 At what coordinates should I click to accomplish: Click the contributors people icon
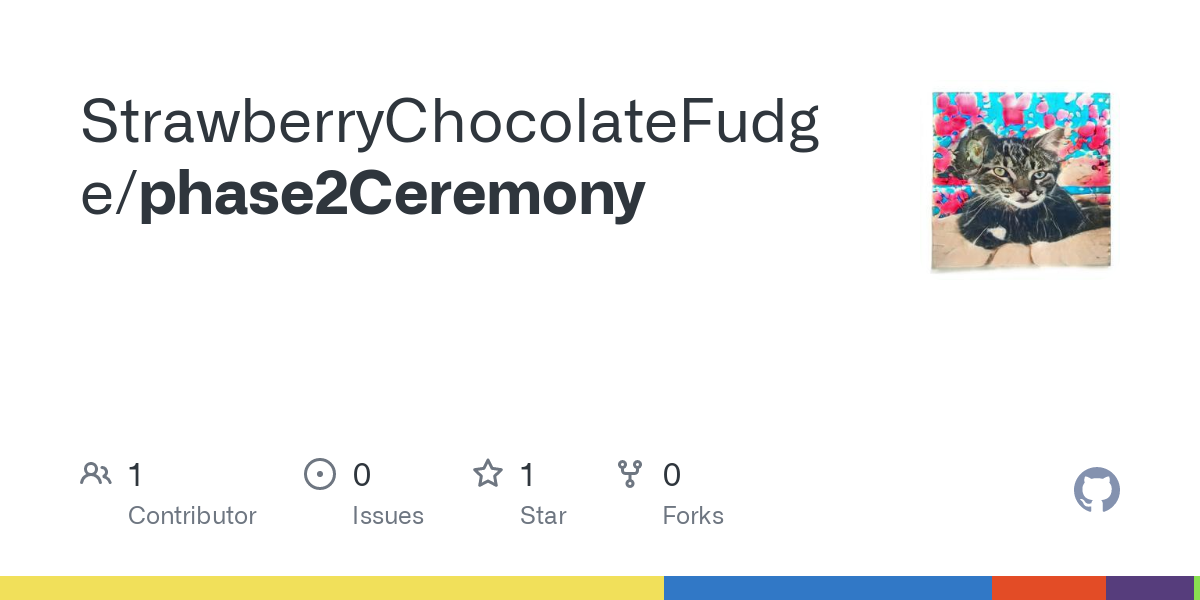coord(96,474)
